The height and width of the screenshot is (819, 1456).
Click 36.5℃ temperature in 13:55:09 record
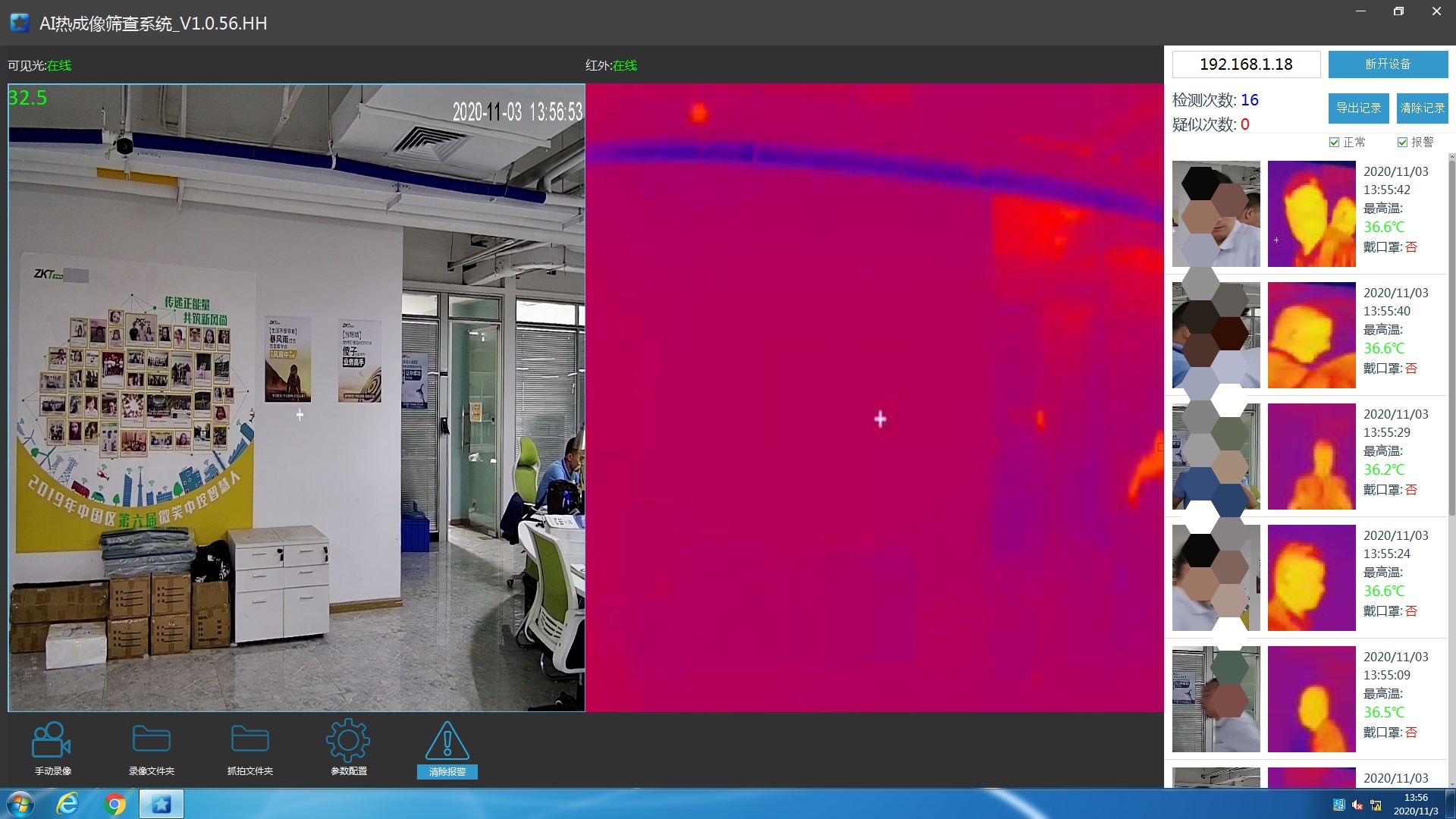point(1384,712)
